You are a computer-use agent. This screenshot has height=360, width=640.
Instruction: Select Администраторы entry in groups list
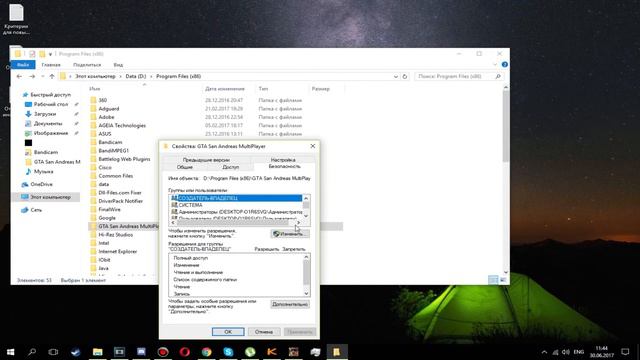pyautogui.click(x=236, y=212)
